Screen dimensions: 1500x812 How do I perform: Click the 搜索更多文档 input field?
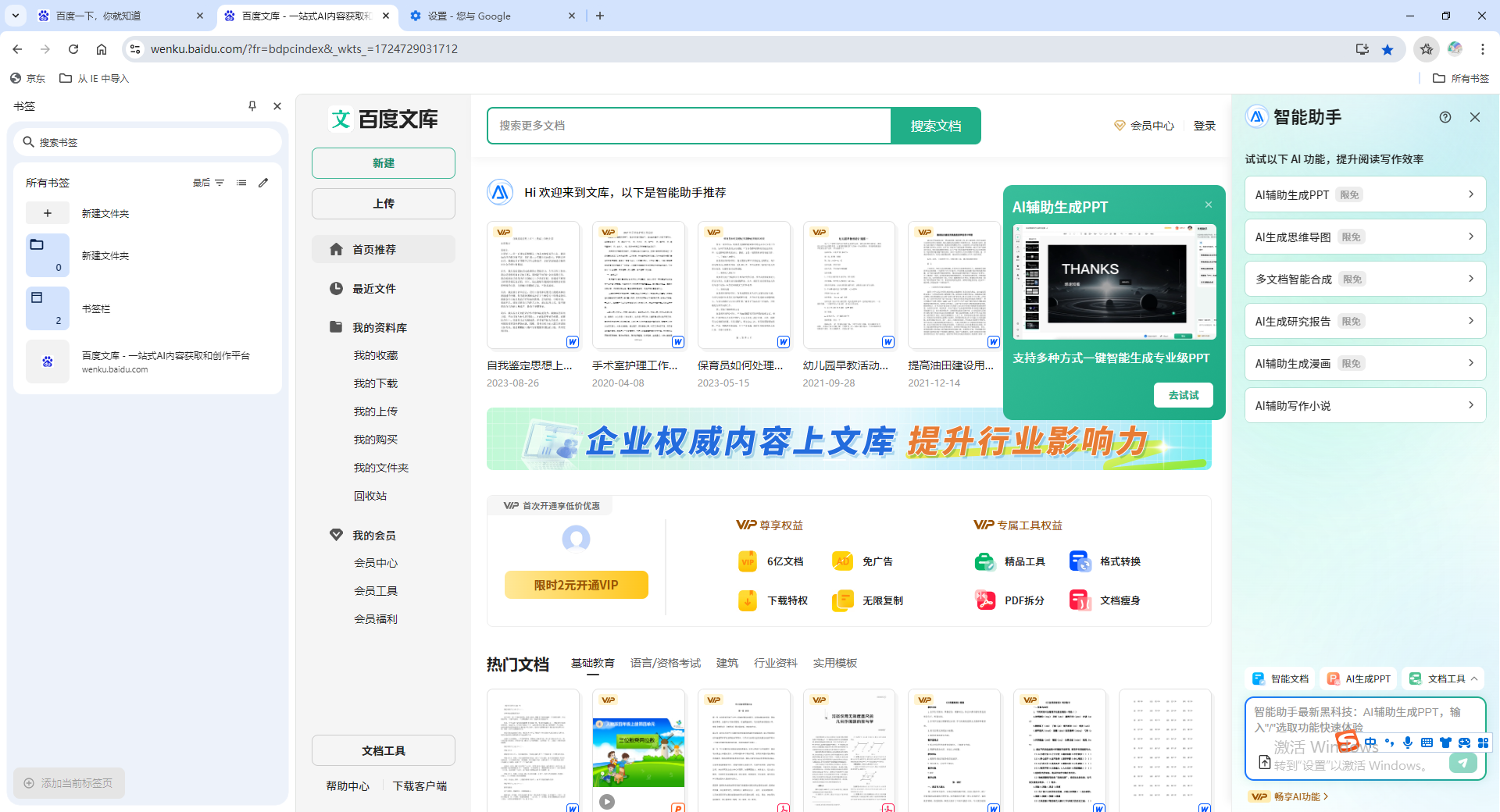[x=689, y=126]
